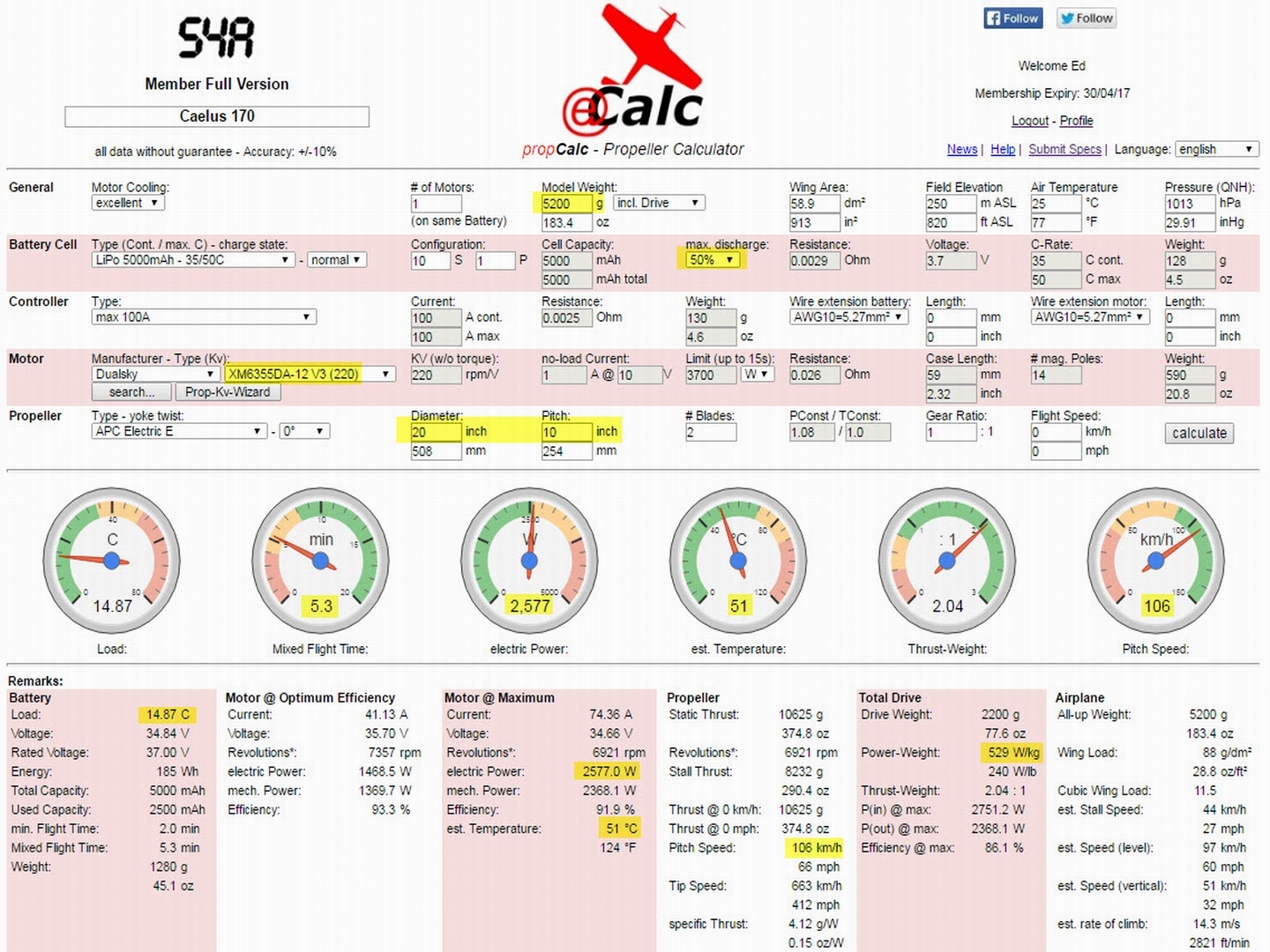
Task: Click the C cont. rate field
Action: 1056,261
